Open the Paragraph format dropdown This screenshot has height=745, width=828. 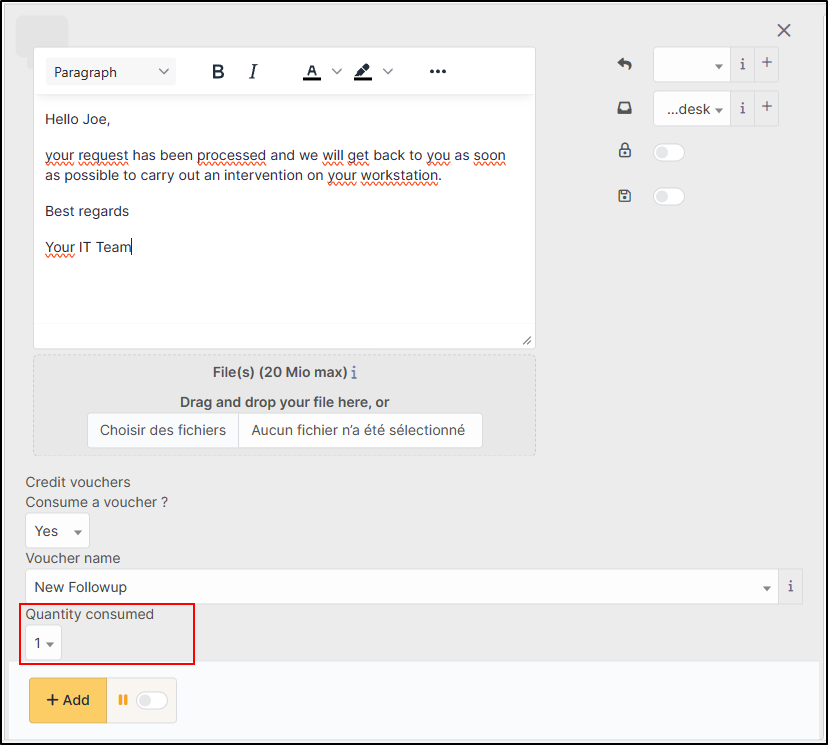111,72
